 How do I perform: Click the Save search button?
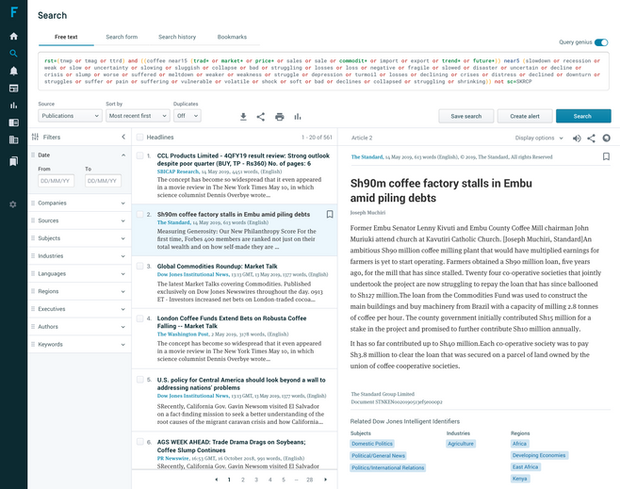(466, 116)
